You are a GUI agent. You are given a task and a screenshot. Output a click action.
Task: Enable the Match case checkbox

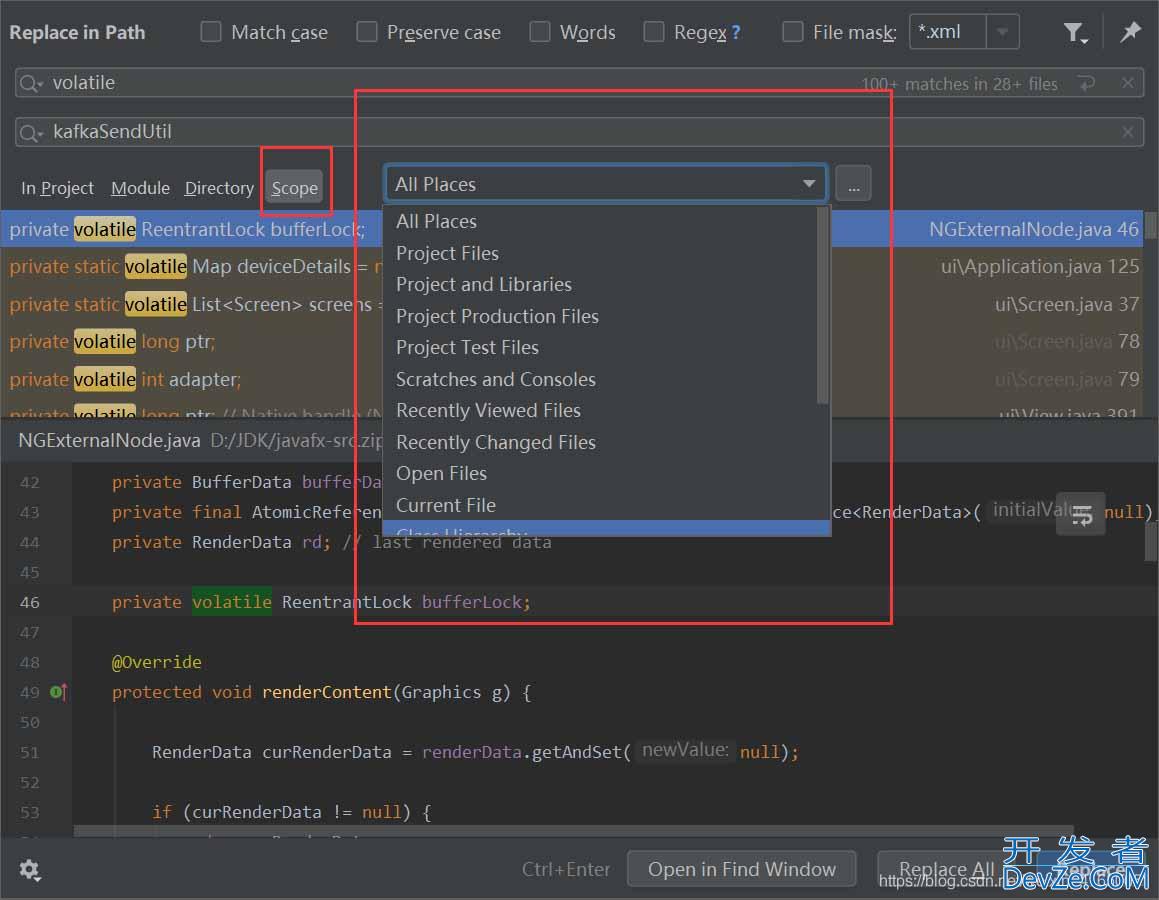211,32
